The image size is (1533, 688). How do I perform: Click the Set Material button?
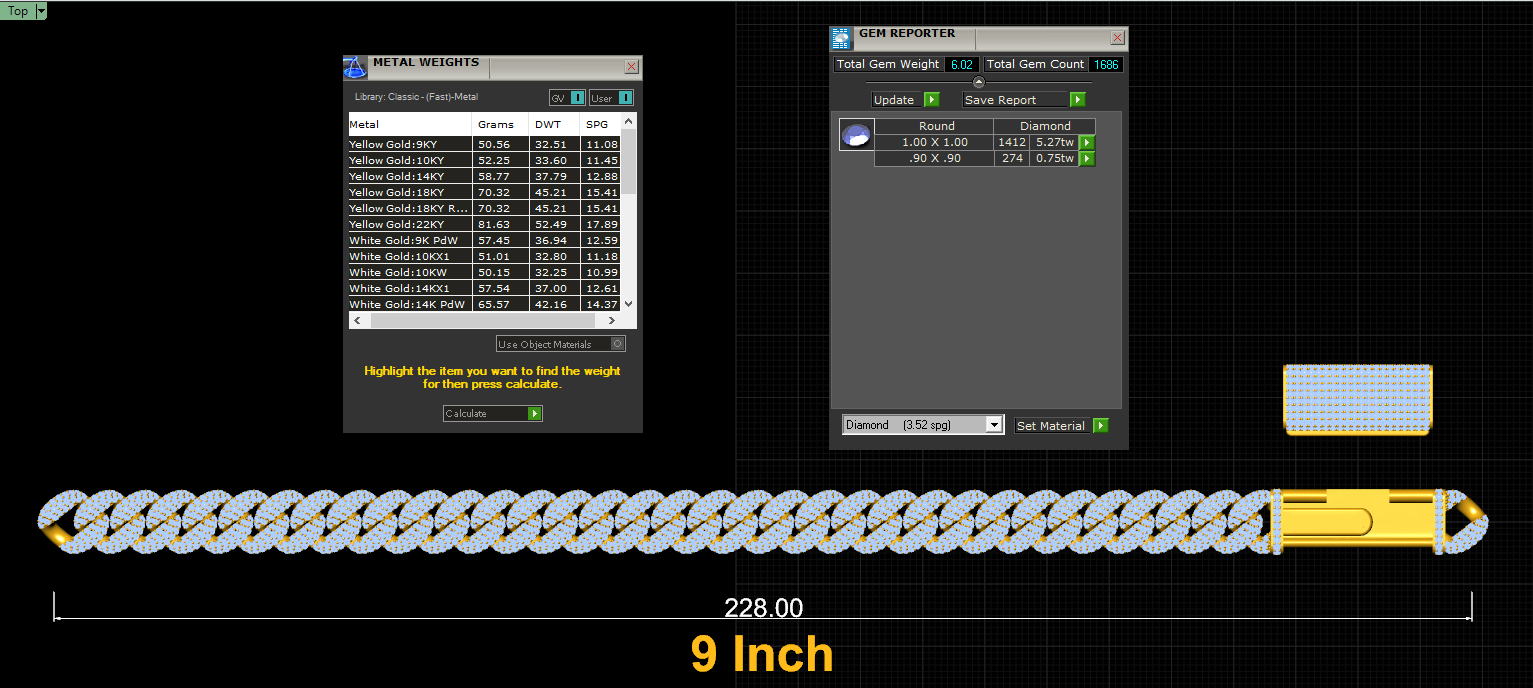(1053, 426)
